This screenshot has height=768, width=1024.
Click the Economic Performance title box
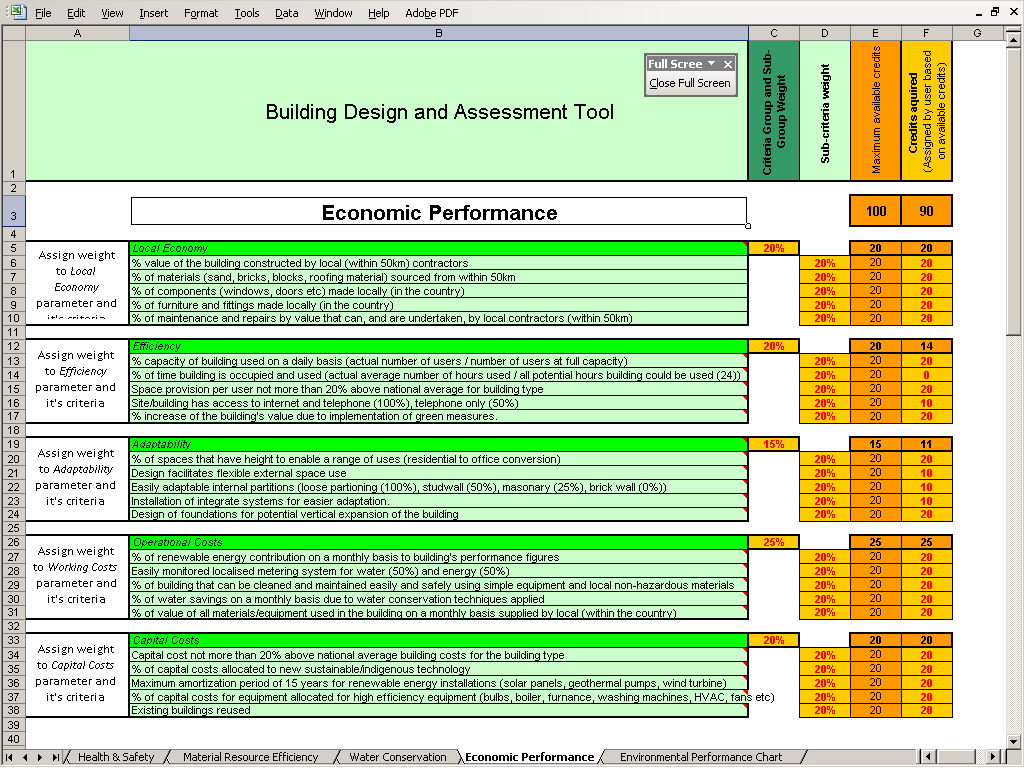coord(439,212)
